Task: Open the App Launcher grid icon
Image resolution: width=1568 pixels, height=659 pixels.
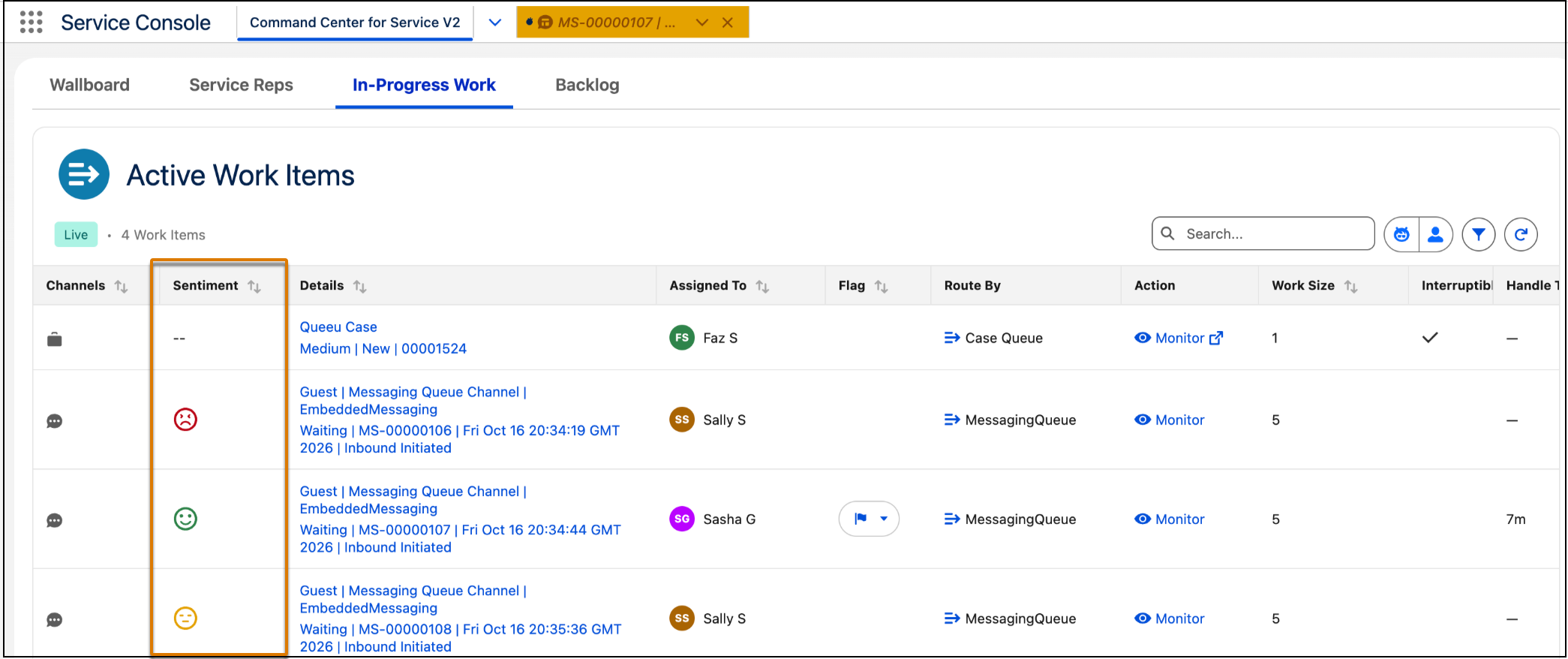Action: [x=31, y=23]
